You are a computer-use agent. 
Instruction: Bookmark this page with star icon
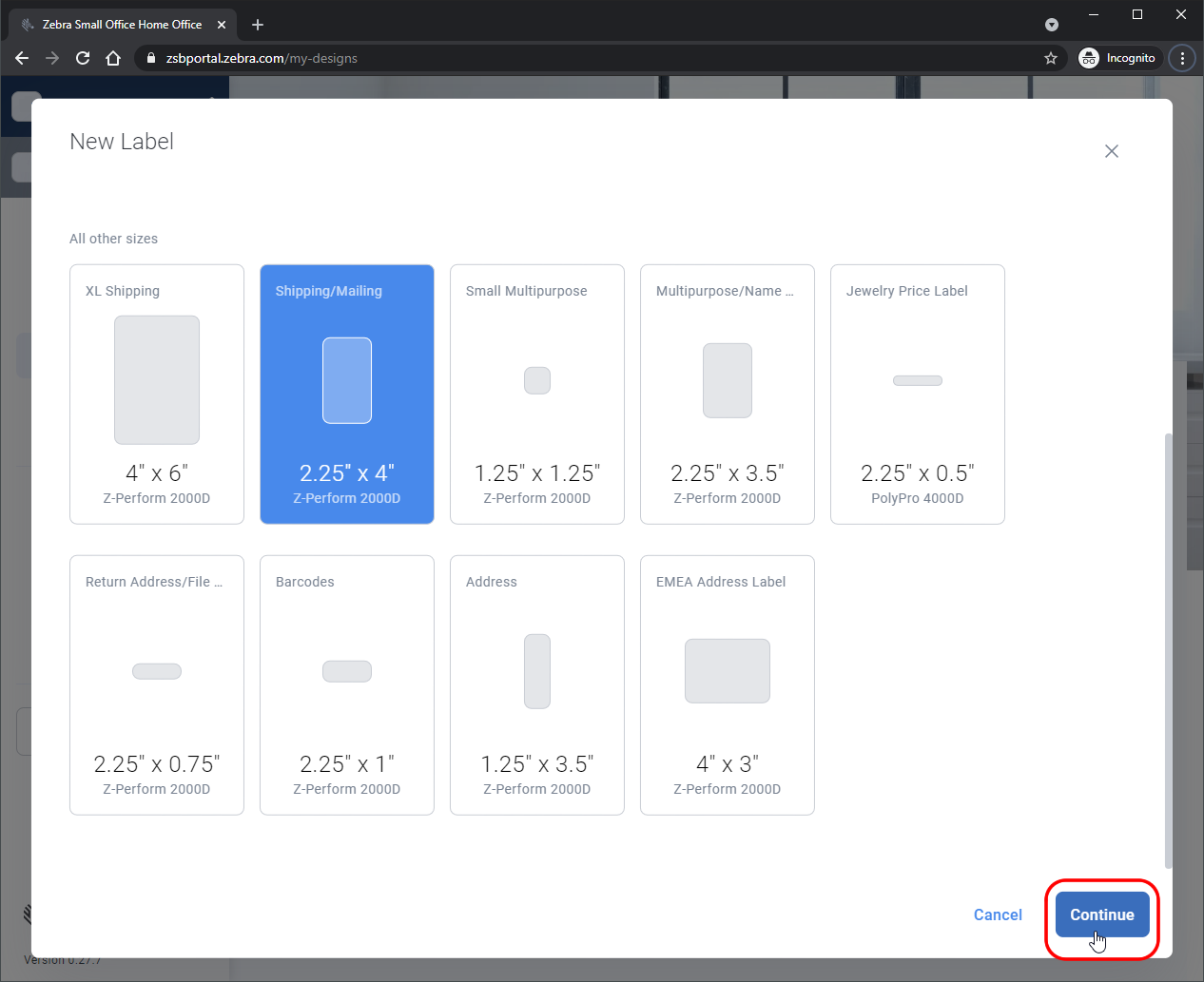click(x=1050, y=58)
